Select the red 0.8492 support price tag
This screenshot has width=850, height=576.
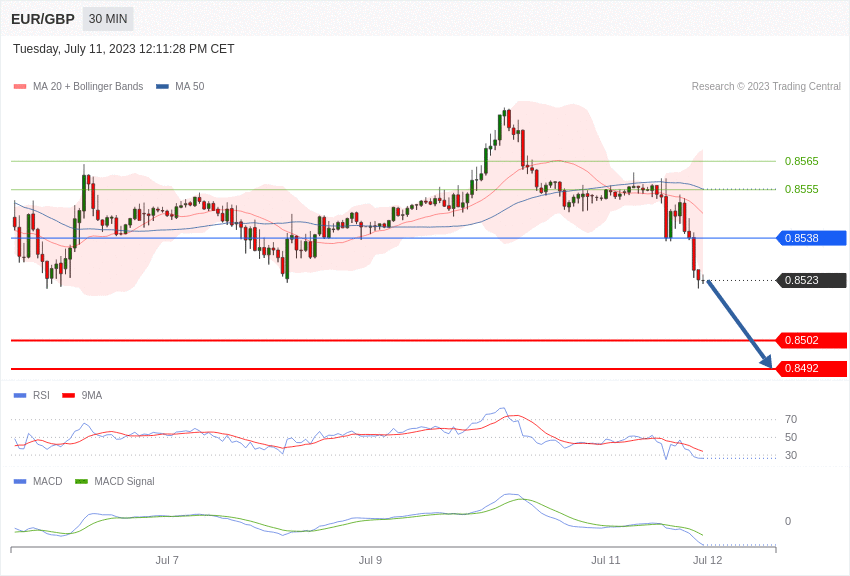(812, 368)
